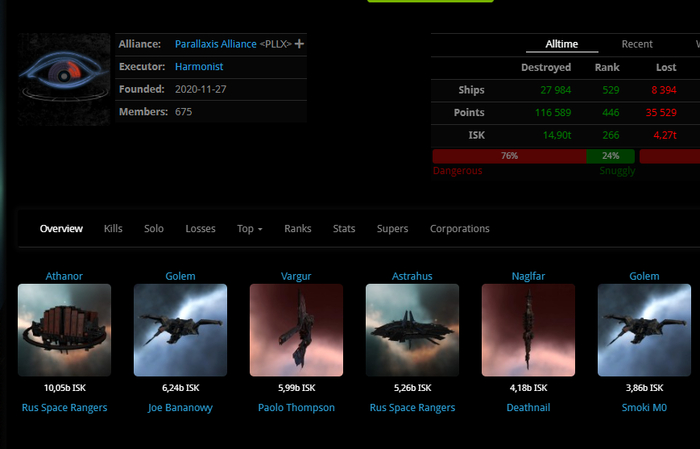Viewport: 700px width, 449px height.
Task: Open the Parallaxis Alliance link
Action: tap(215, 44)
